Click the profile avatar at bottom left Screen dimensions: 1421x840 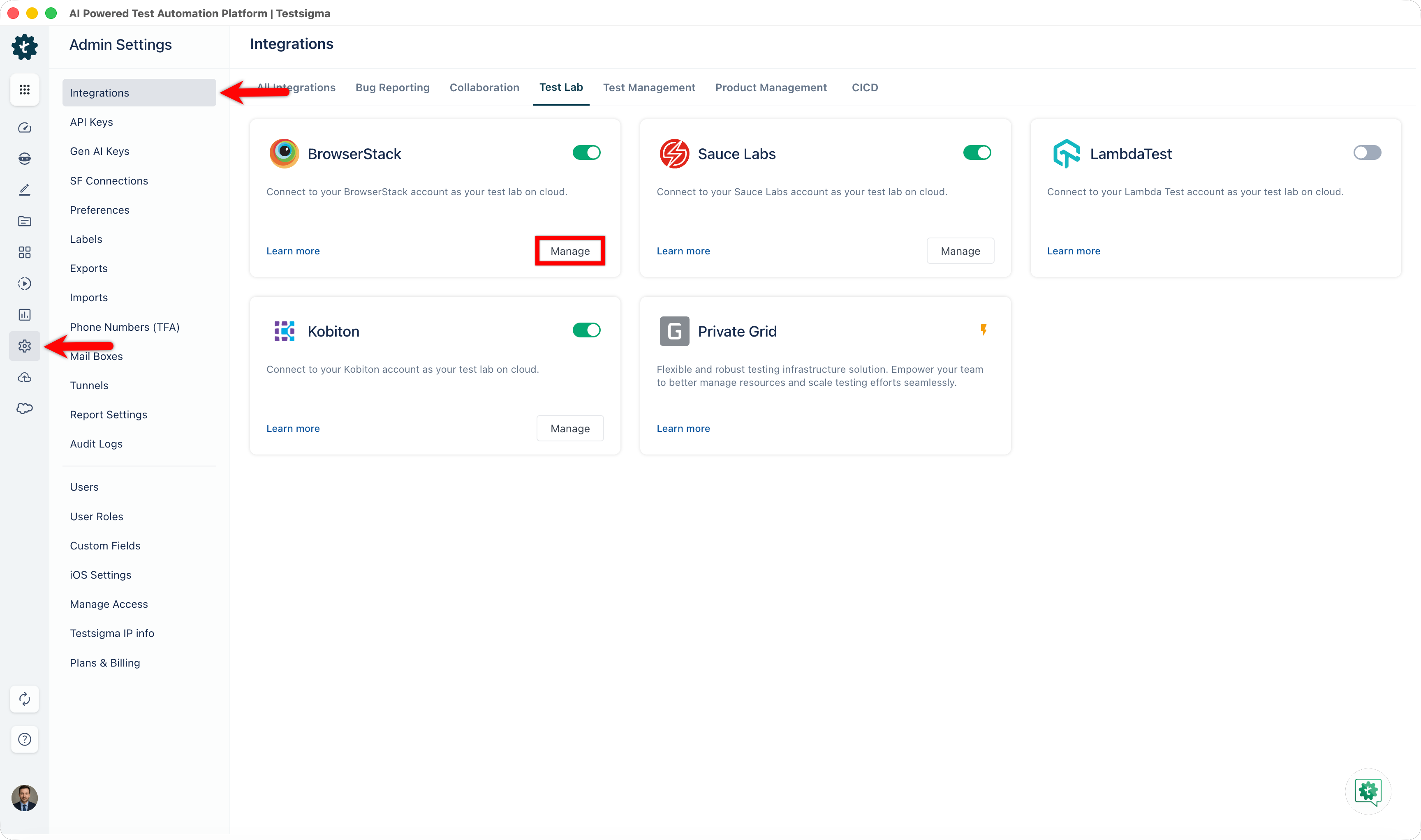tap(24, 798)
